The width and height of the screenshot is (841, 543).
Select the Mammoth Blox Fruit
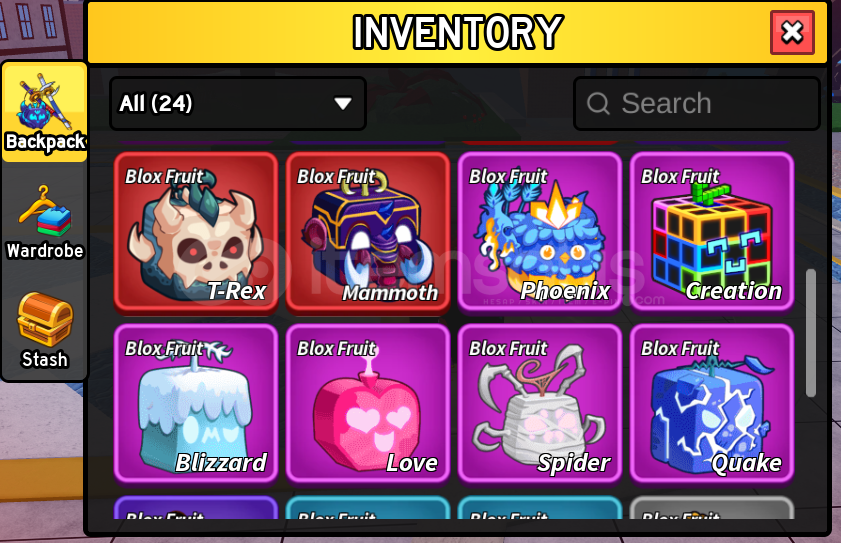pyautogui.click(x=368, y=232)
